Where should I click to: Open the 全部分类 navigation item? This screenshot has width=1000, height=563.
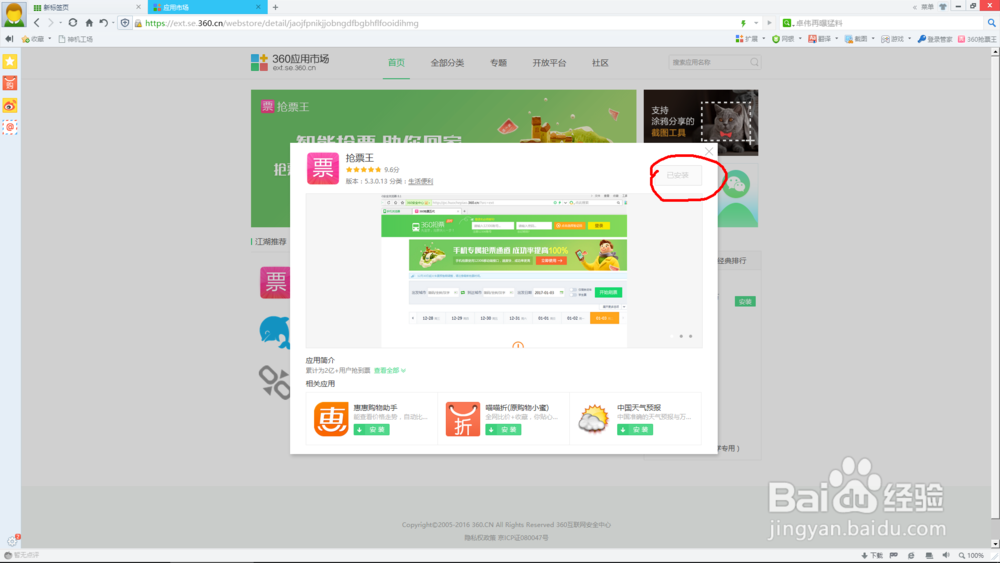447,62
